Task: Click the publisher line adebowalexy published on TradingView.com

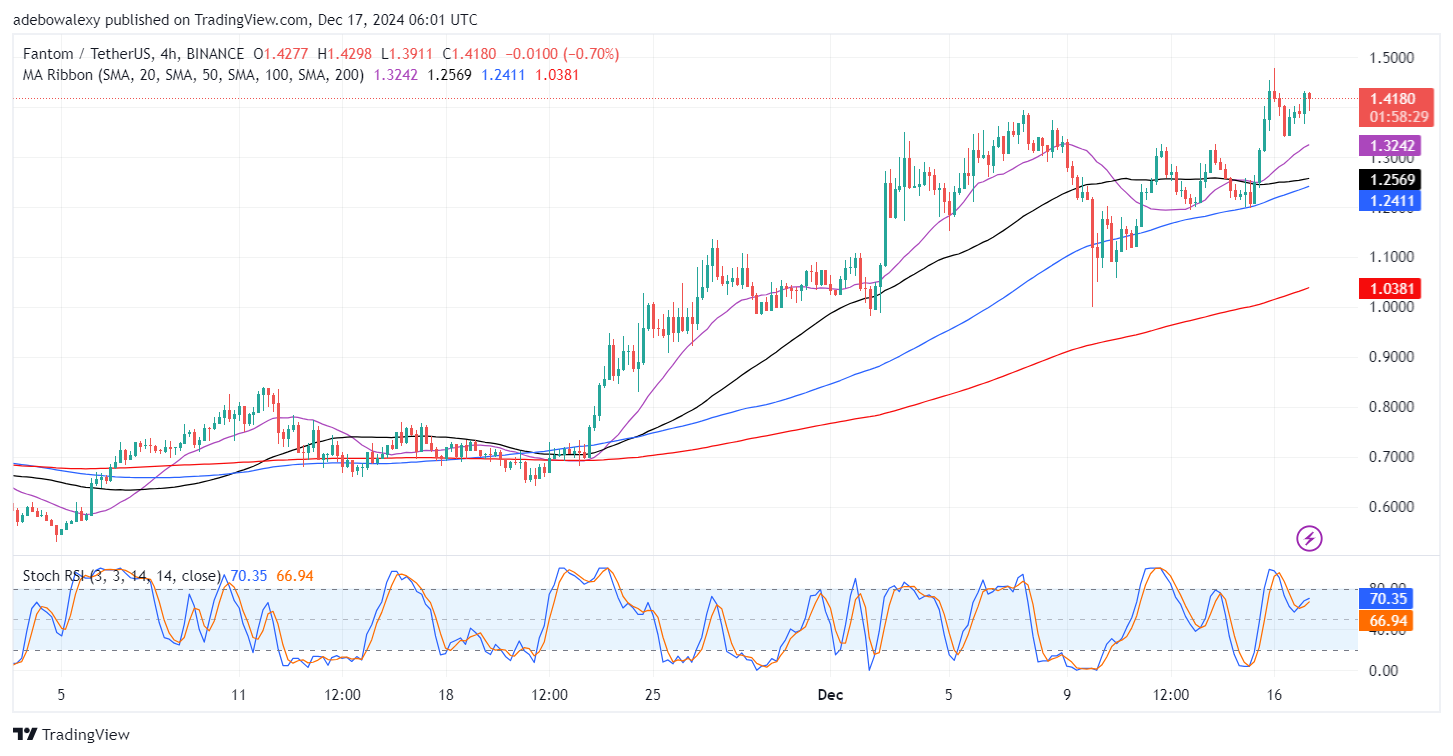Action: 245,20
